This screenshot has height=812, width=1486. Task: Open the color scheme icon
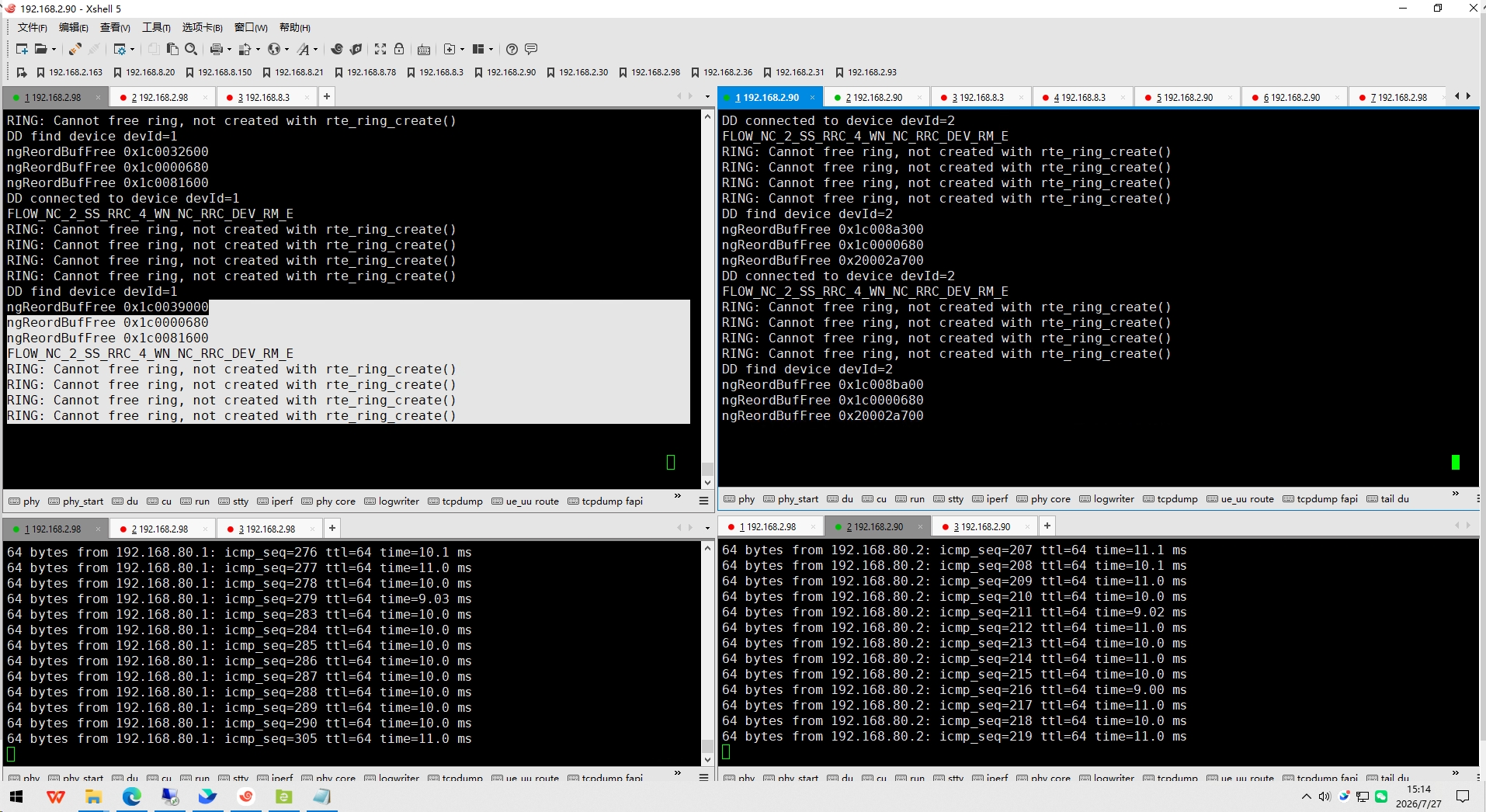[x=245, y=49]
